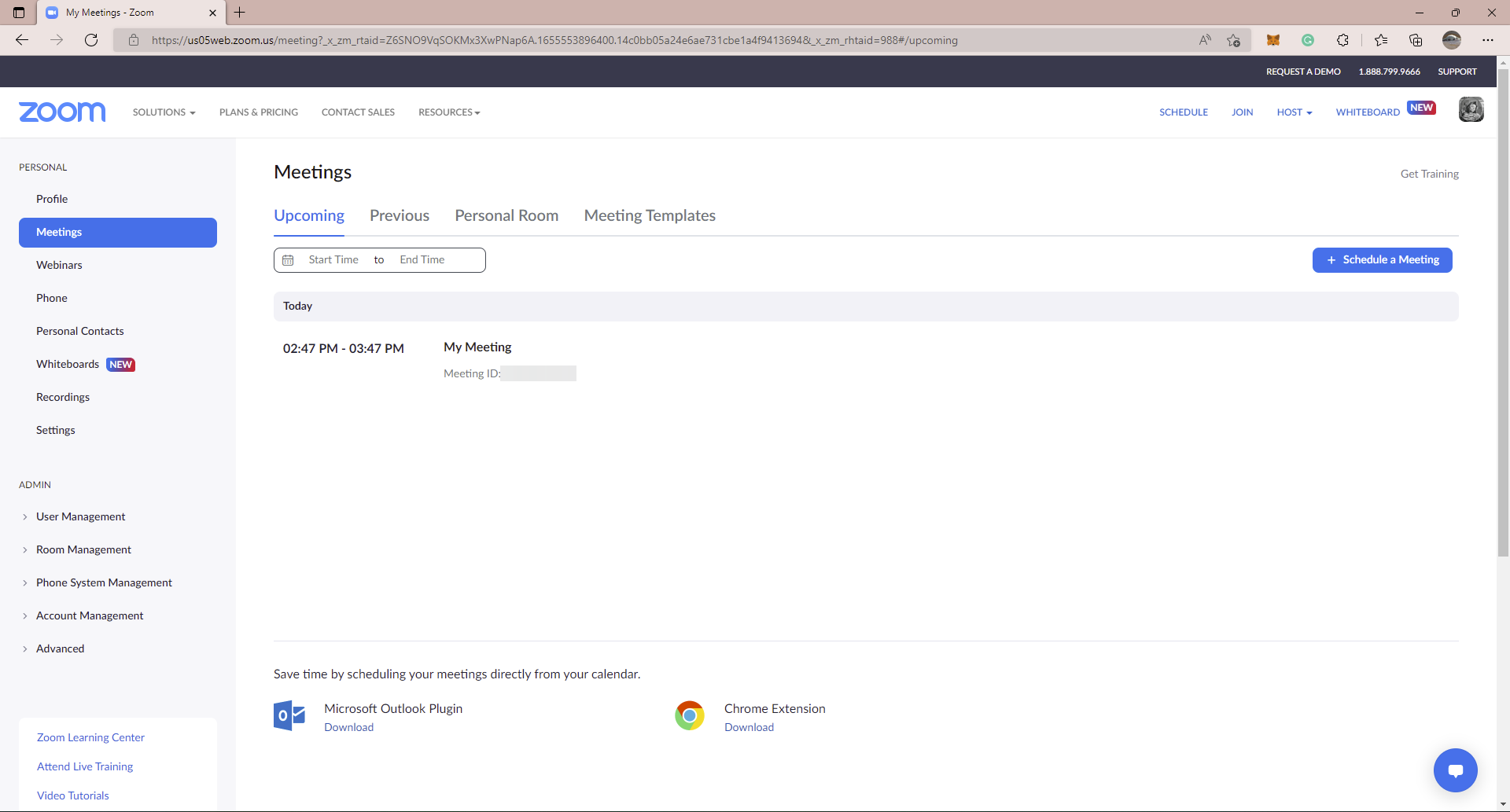Viewport: 1510px width, 812px height.
Task: Go back to previous browser page
Action: [22, 40]
